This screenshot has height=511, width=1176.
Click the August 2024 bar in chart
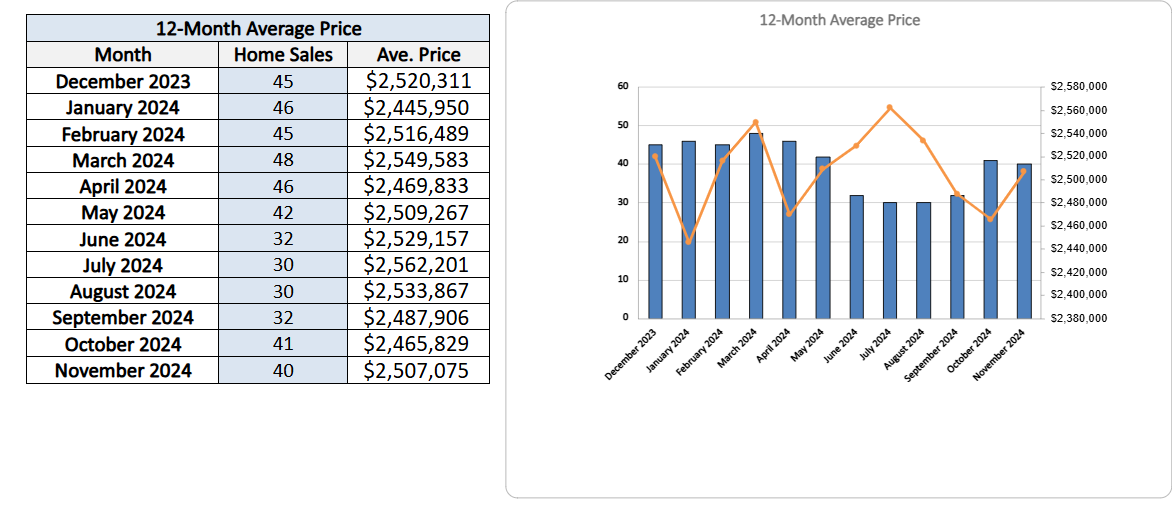click(x=923, y=260)
